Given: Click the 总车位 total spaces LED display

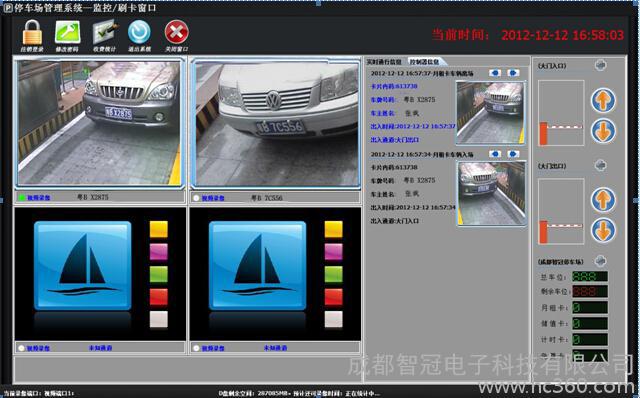Looking at the screenshot, I should [x=590, y=277].
